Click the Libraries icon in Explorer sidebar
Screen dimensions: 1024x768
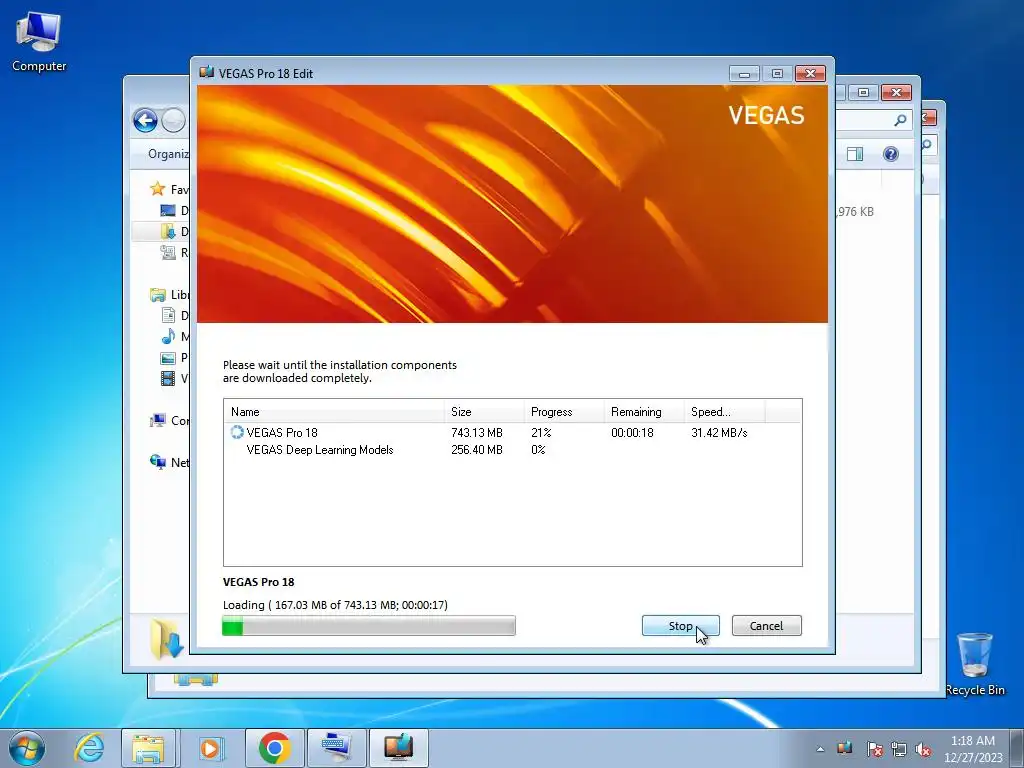tap(157, 295)
